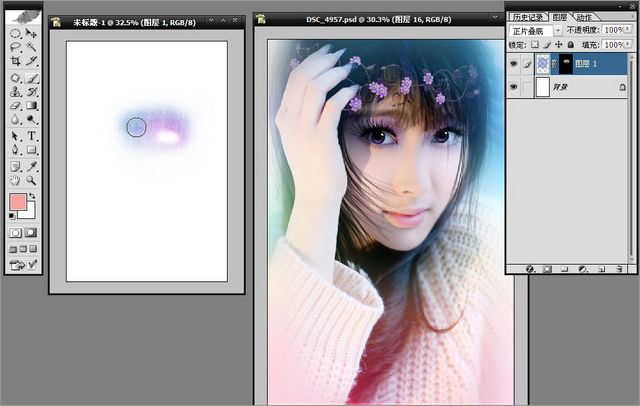Viewport: 640px width, 406px height.
Task: Click the 背景 layer name
Action: pyautogui.click(x=560, y=87)
